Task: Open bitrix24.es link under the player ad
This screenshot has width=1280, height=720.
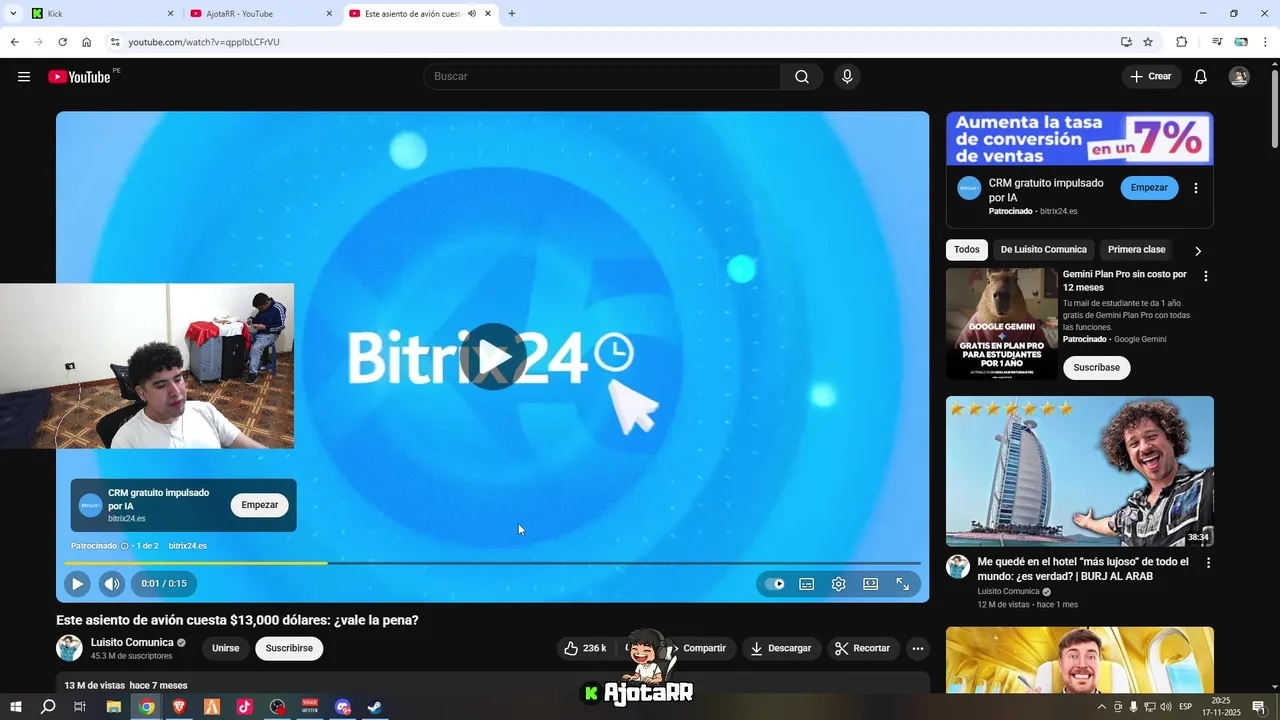Action: coord(188,546)
